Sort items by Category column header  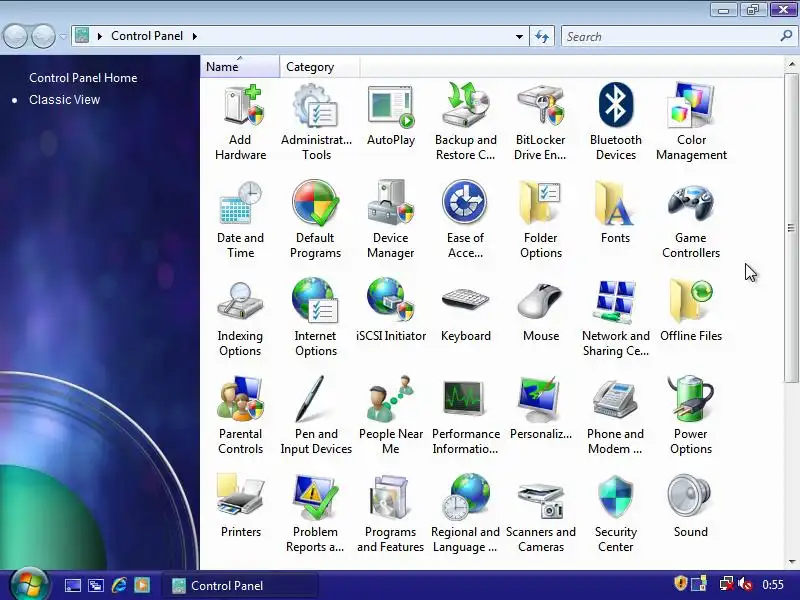click(x=319, y=67)
